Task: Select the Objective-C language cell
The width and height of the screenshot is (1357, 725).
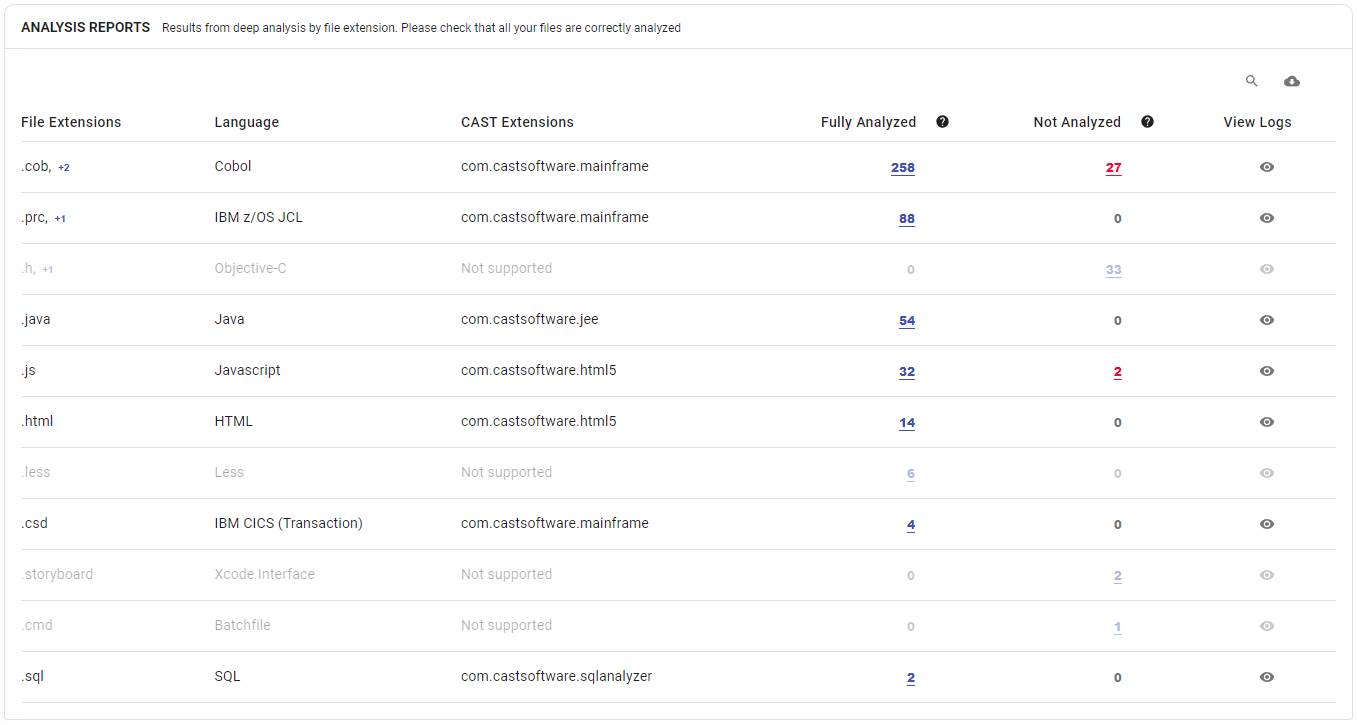Action: tap(250, 268)
